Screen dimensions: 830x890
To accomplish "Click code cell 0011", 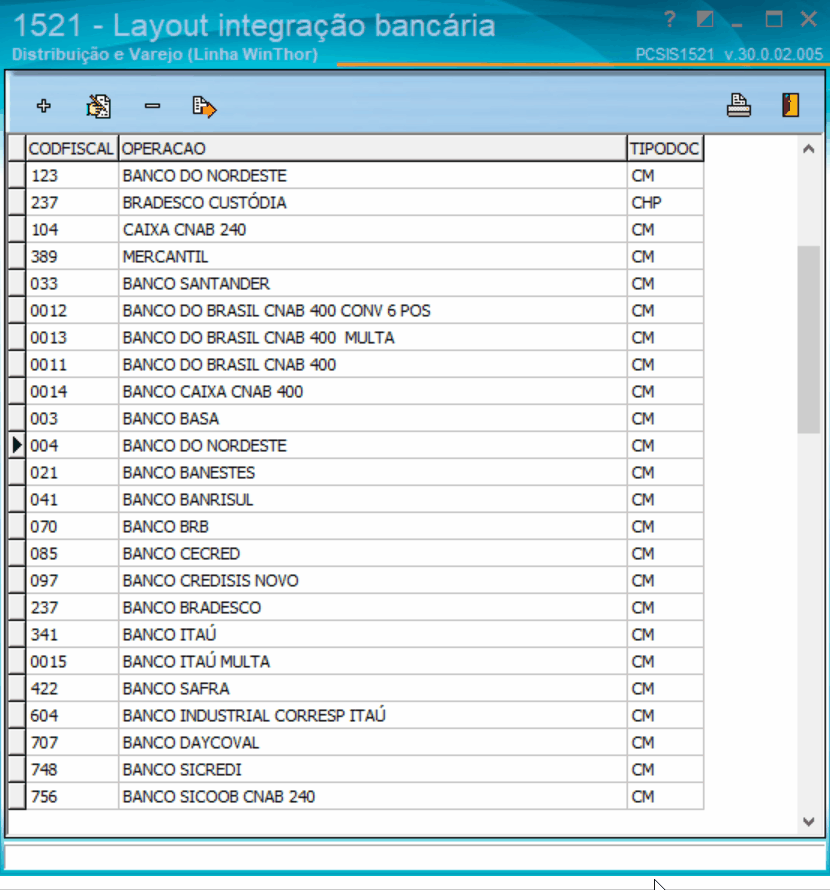I will pyautogui.click(x=72, y=364).
